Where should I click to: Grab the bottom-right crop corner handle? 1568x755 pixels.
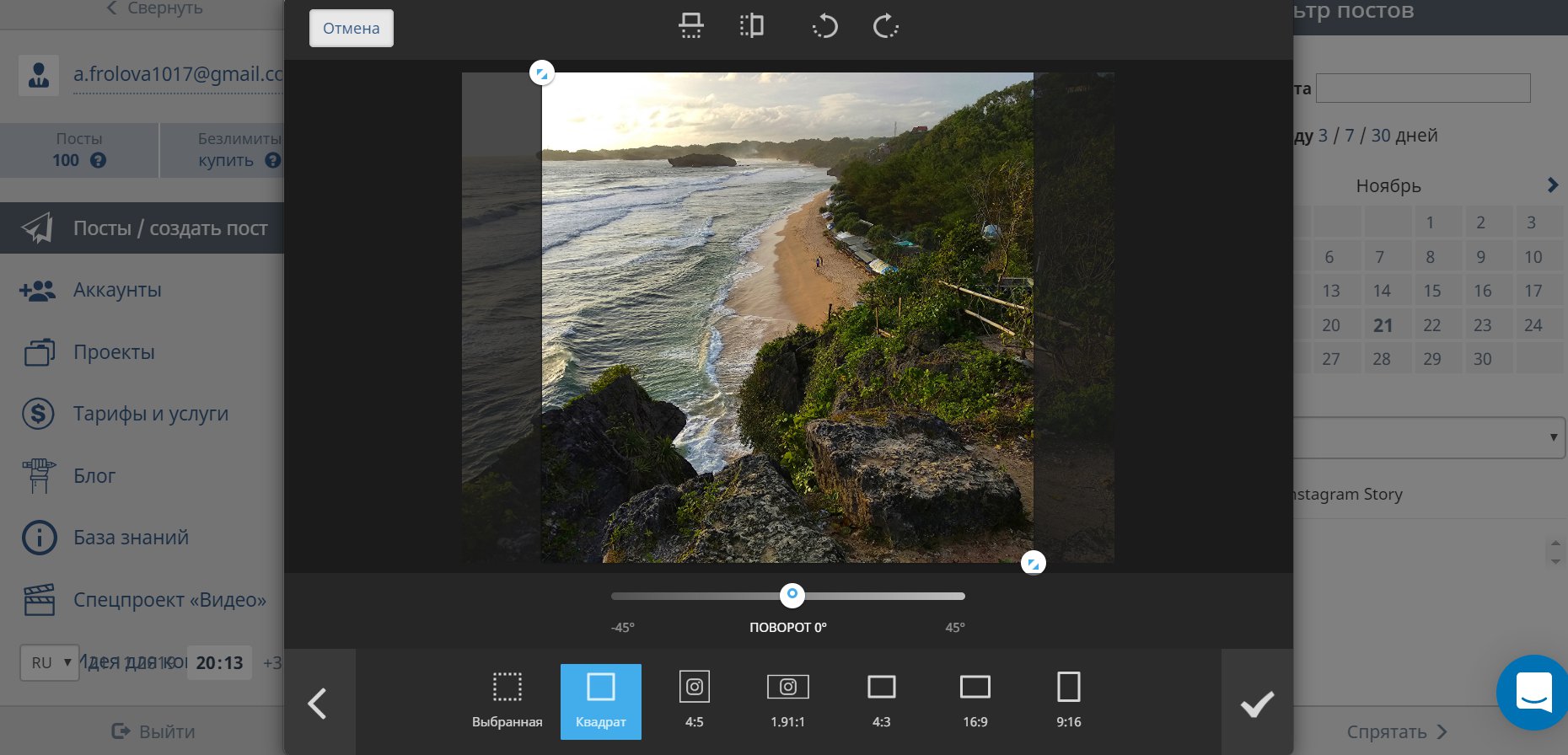[1034, 563]
